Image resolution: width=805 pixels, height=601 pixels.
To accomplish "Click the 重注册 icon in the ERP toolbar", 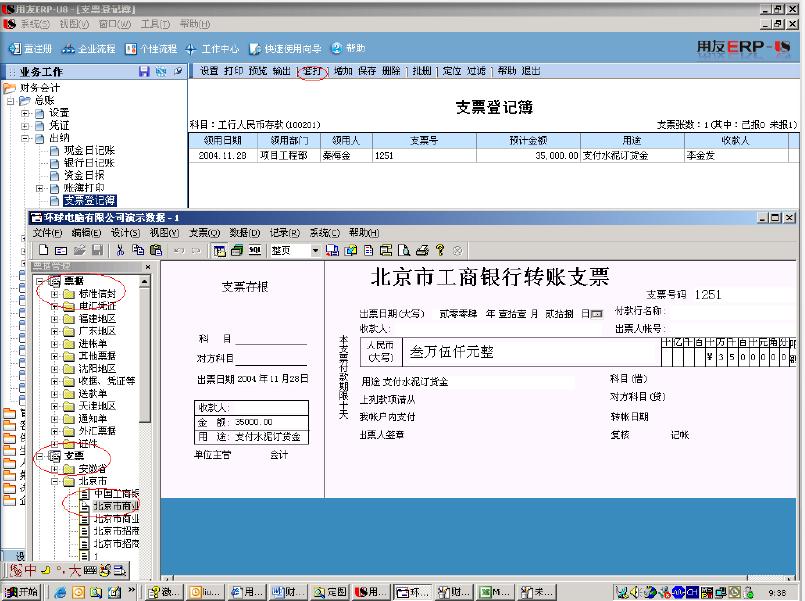I will pos(14,48).
